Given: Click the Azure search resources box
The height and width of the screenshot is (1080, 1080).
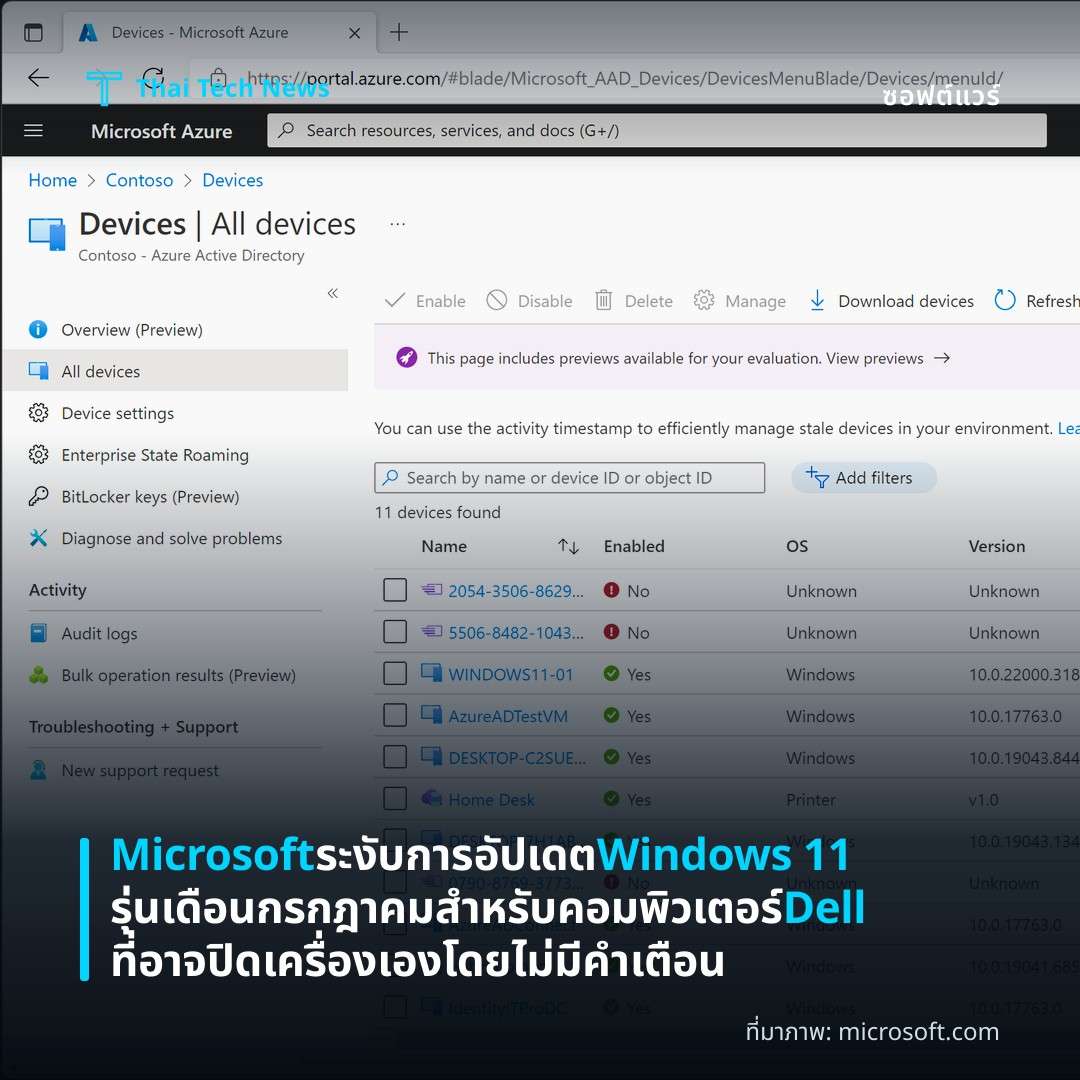Looking at the screenshot, I should 656,131.
